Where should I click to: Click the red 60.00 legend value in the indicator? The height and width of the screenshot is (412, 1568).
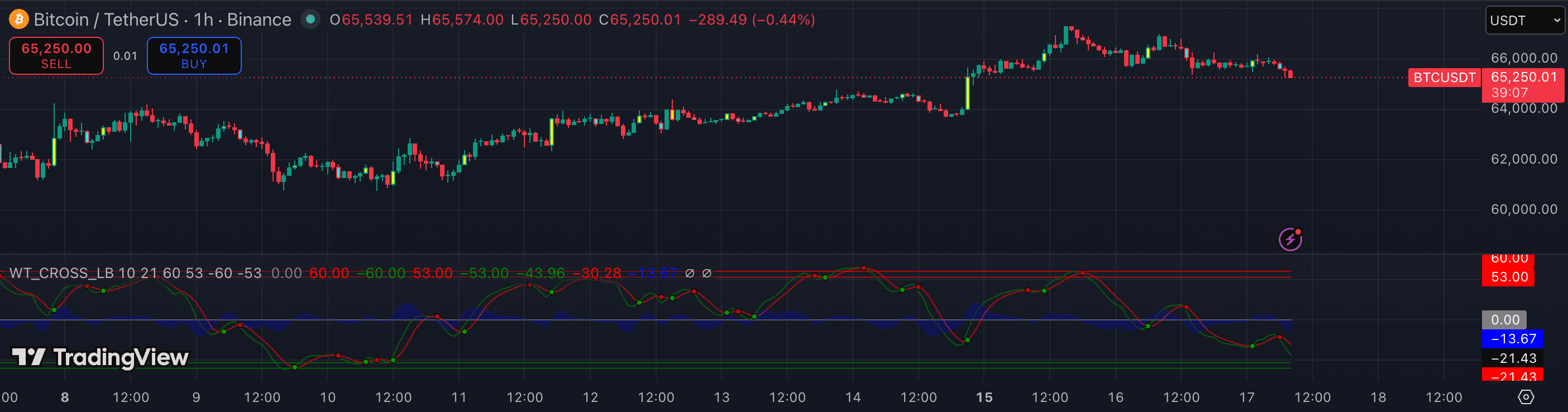click(329, 273)
